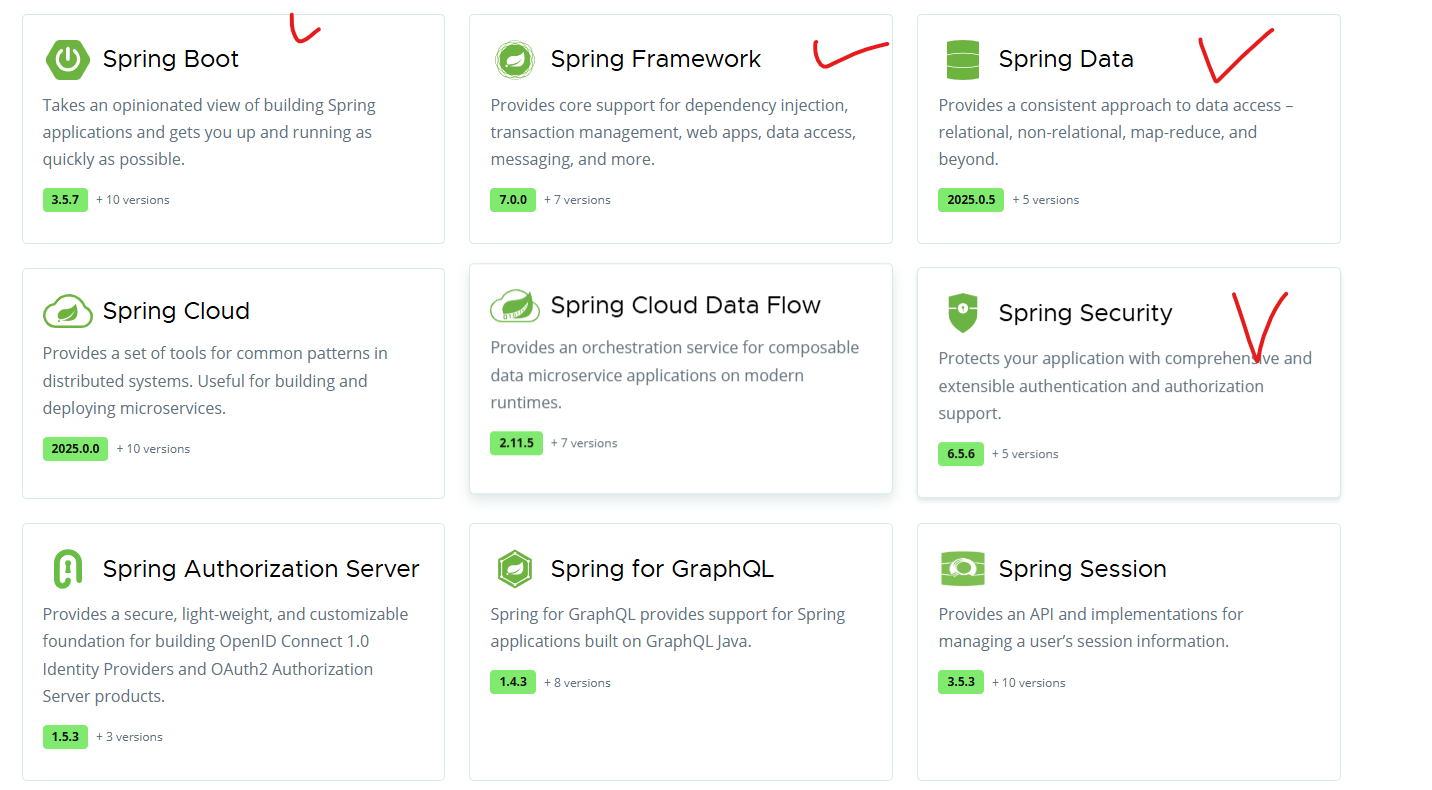
Task: Click the Spring Cloud leaf-cloud icon
Action: tap(67, 311)
